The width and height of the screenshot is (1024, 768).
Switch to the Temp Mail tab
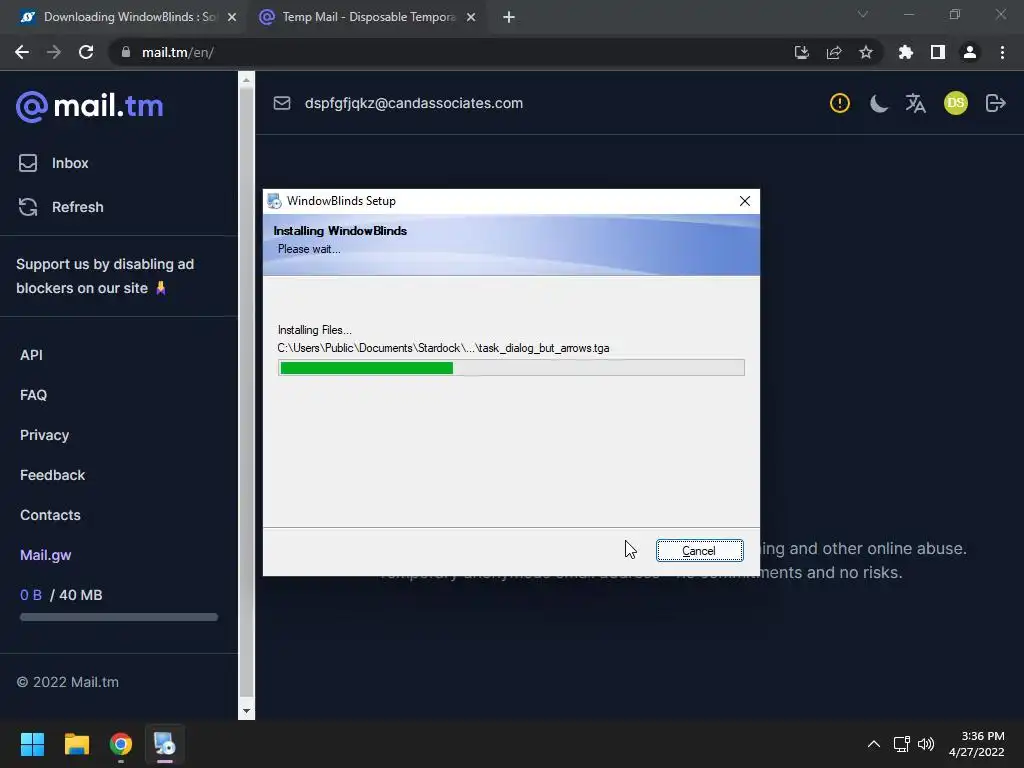368,17
